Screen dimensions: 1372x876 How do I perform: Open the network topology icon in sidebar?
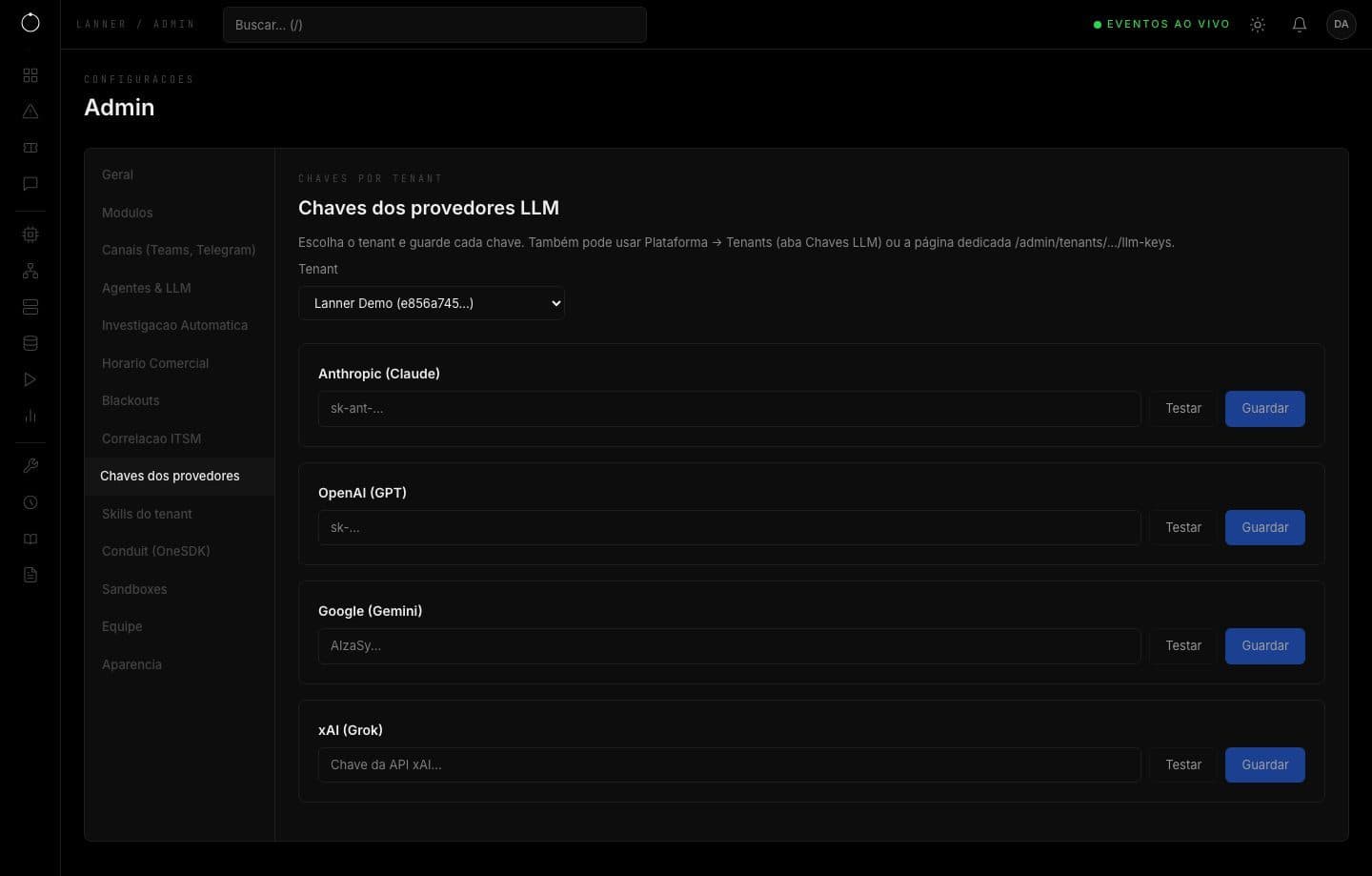(30, 271)
